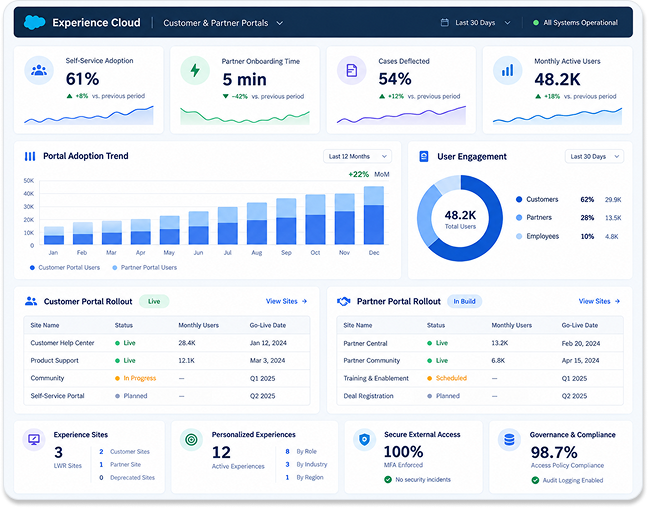Click the green All Systems Operational status dot
The width and height of the screenshot is (648, 508).
[536, 23]
